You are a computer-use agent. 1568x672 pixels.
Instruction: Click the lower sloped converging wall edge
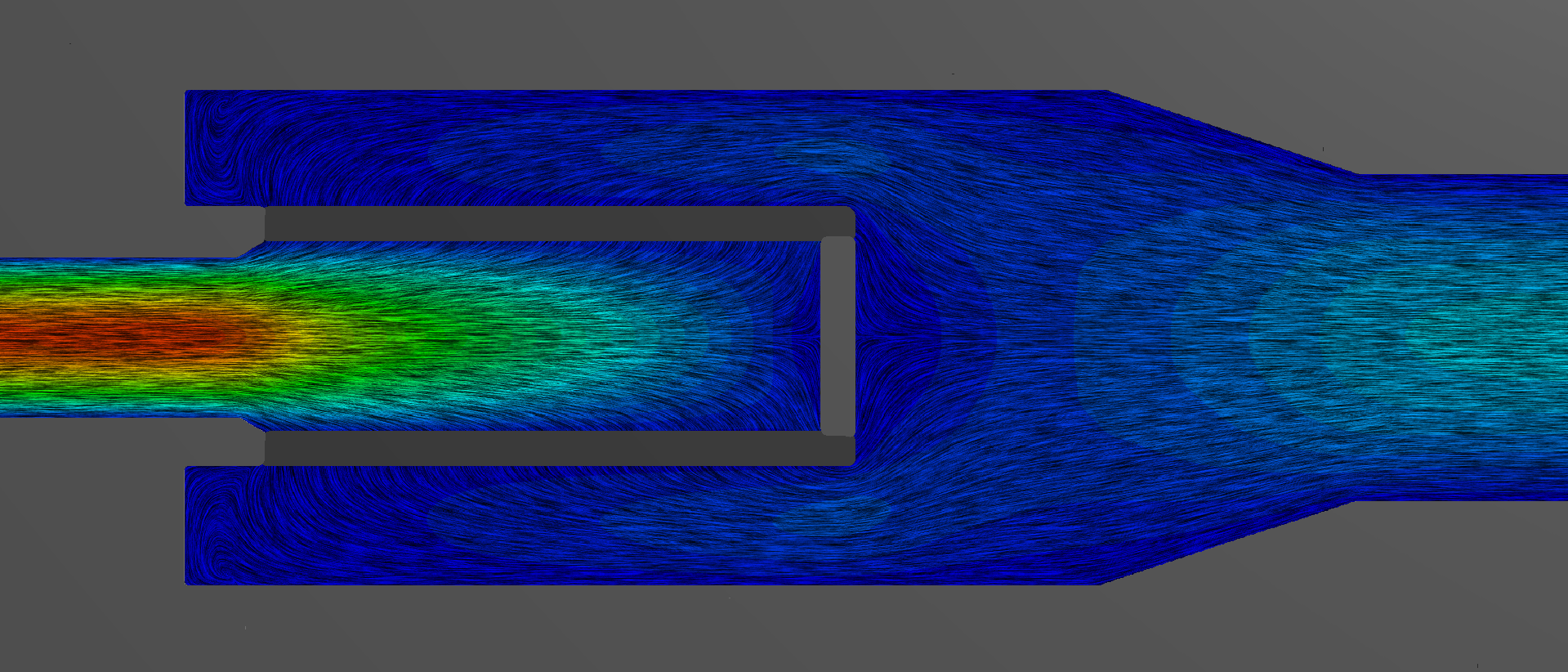(x=1226, y=542)
